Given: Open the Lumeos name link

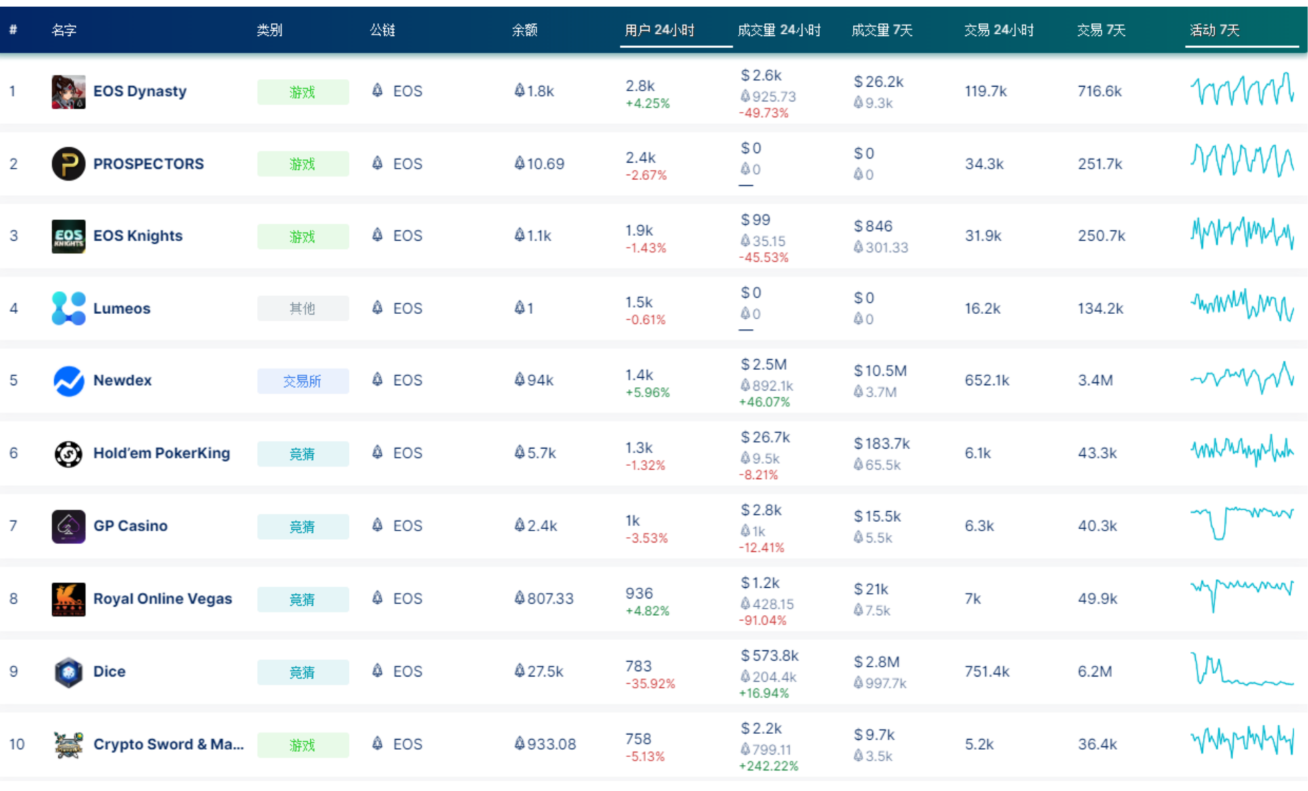Looking at the screenshot, I should (122, 309).
